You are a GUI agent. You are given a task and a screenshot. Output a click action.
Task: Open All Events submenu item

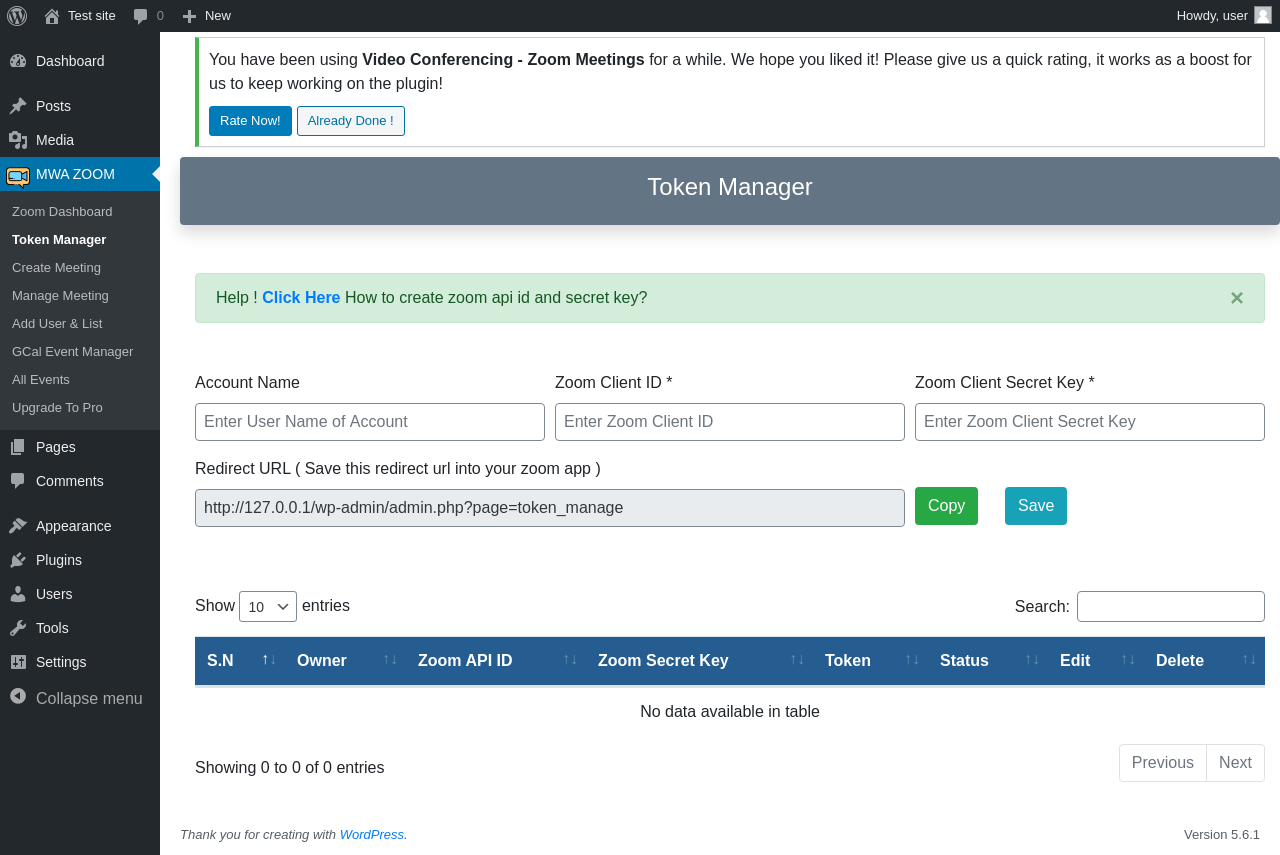(41, 380)
